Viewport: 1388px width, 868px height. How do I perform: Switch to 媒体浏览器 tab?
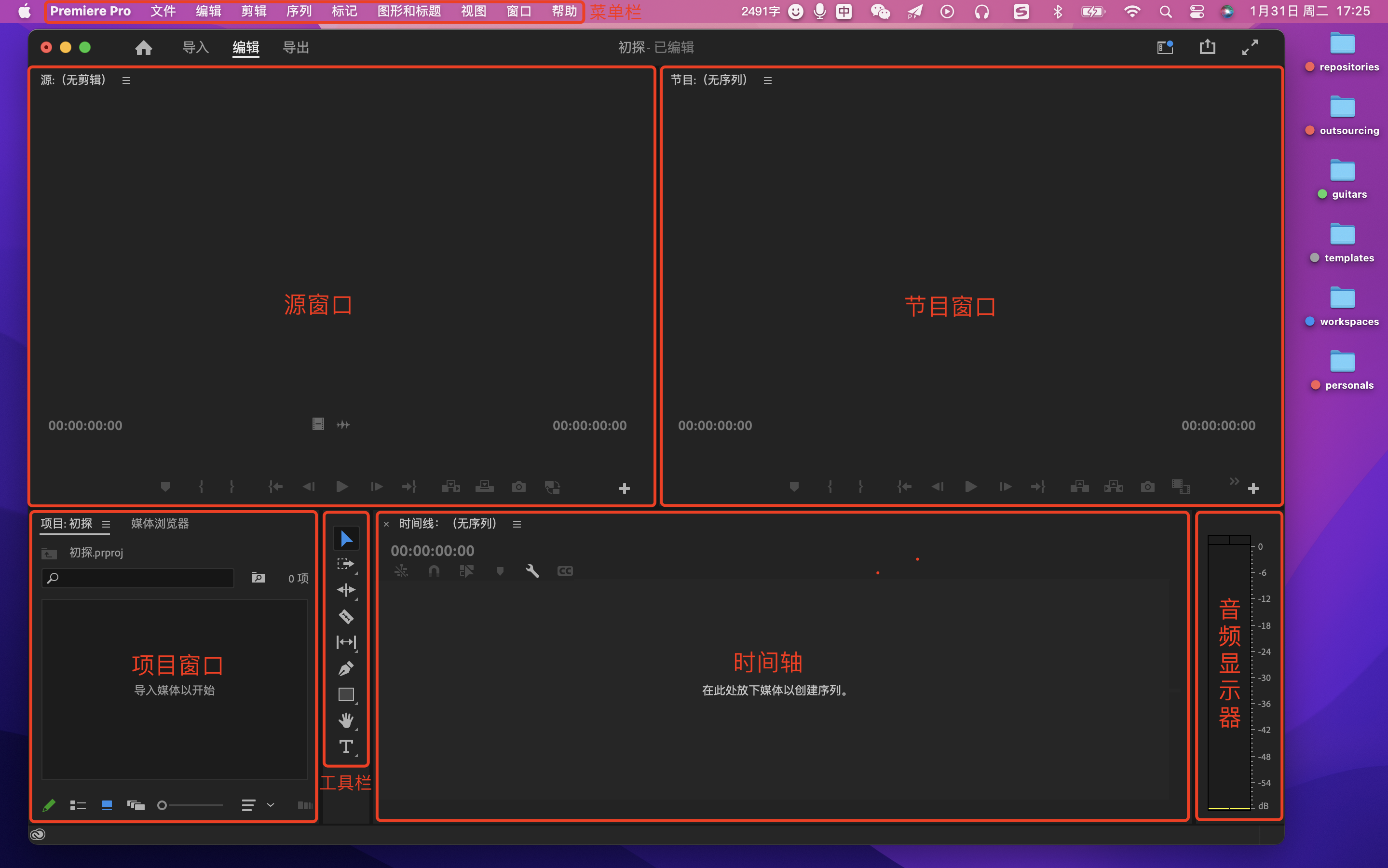click(160, 524)
